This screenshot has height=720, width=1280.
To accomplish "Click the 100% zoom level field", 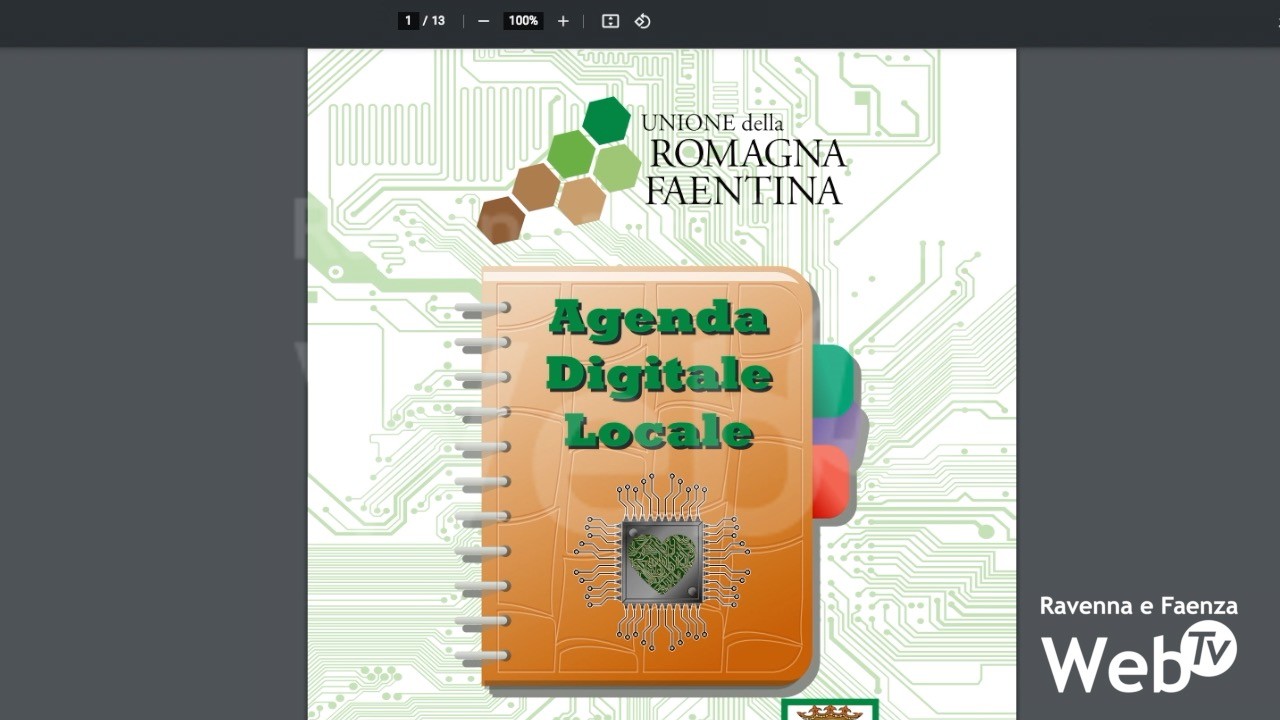I will [523, 21].
